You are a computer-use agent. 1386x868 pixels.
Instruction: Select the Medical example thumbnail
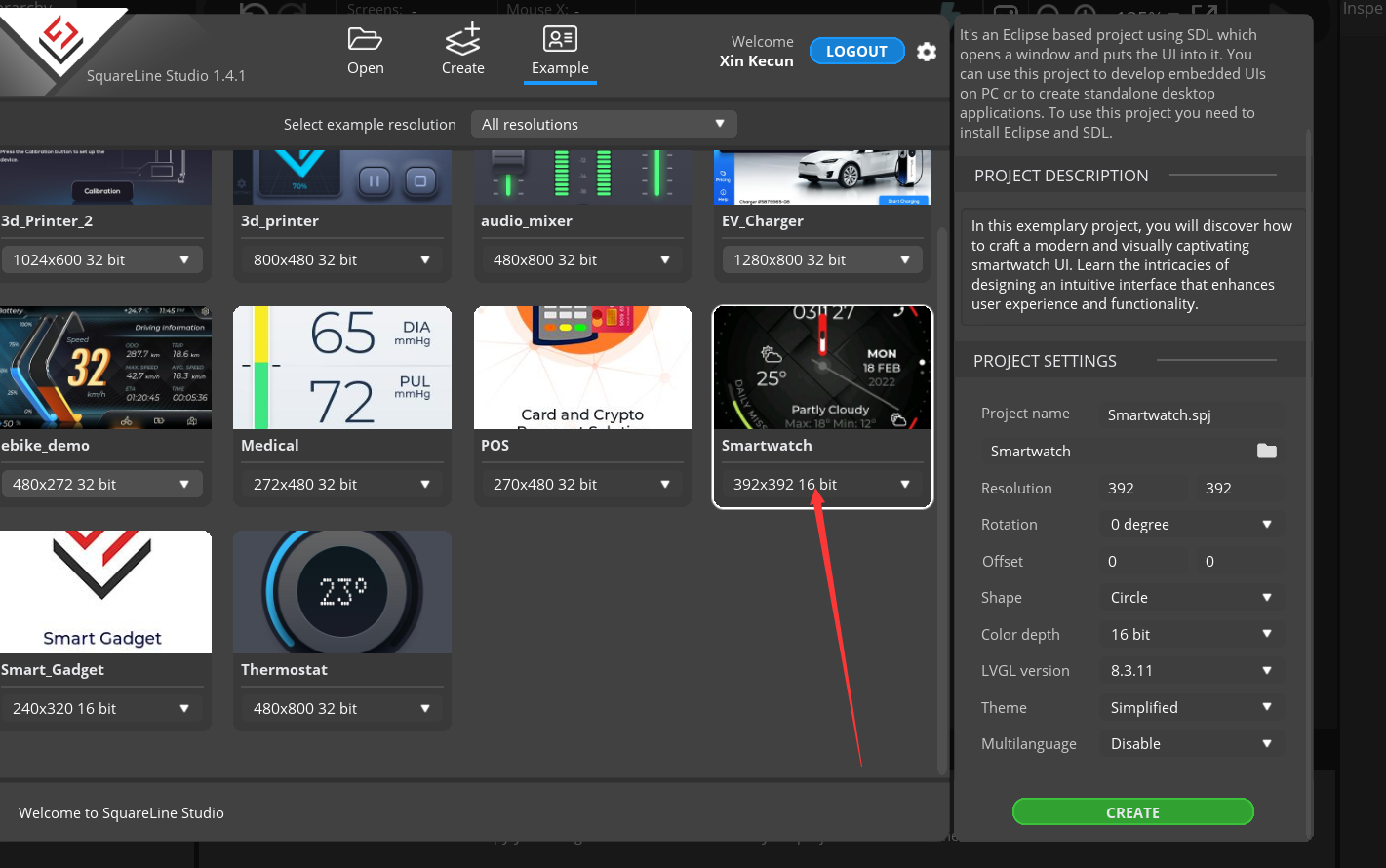342,368
